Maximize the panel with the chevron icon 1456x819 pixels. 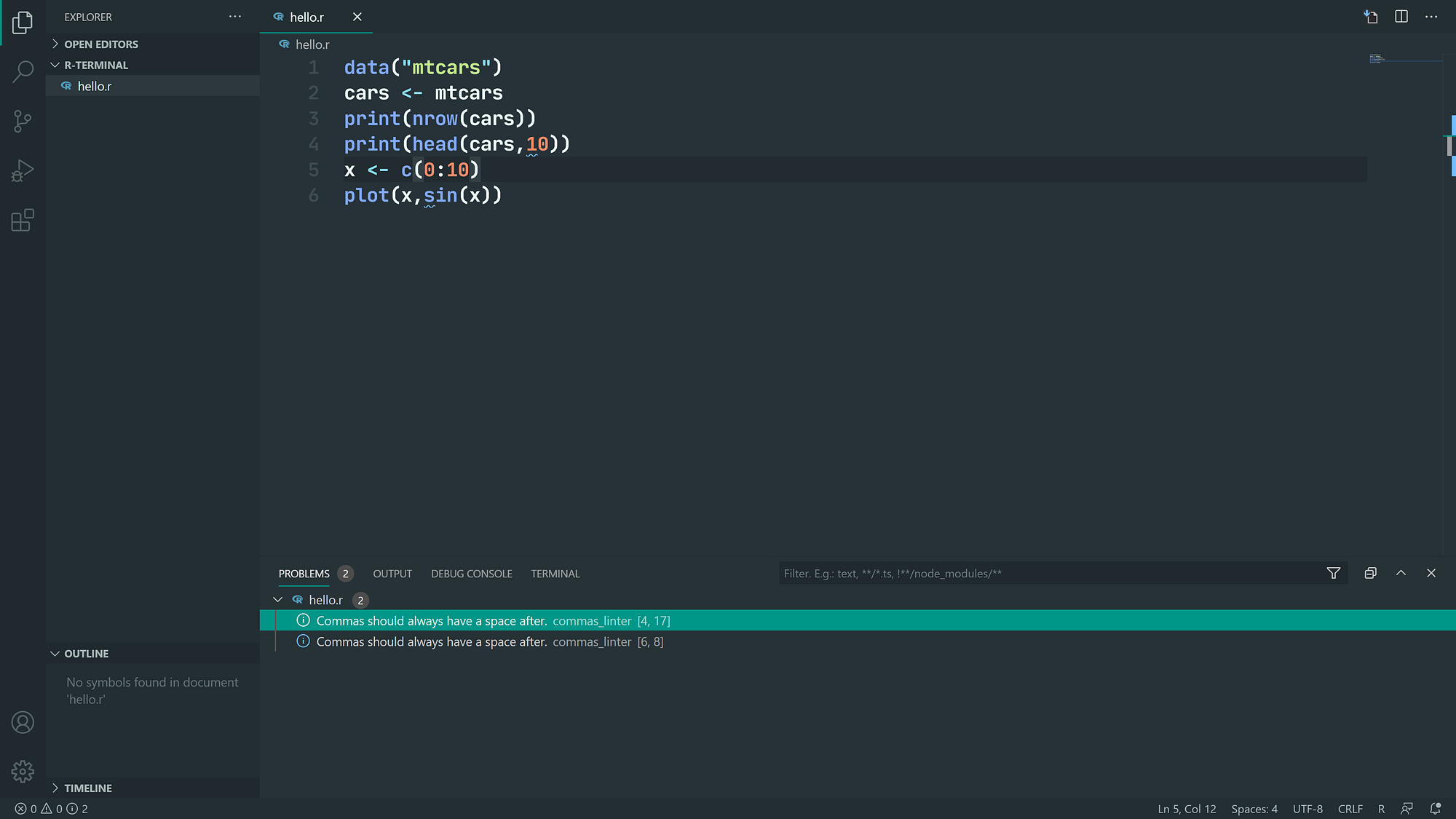pos(1401,573)
